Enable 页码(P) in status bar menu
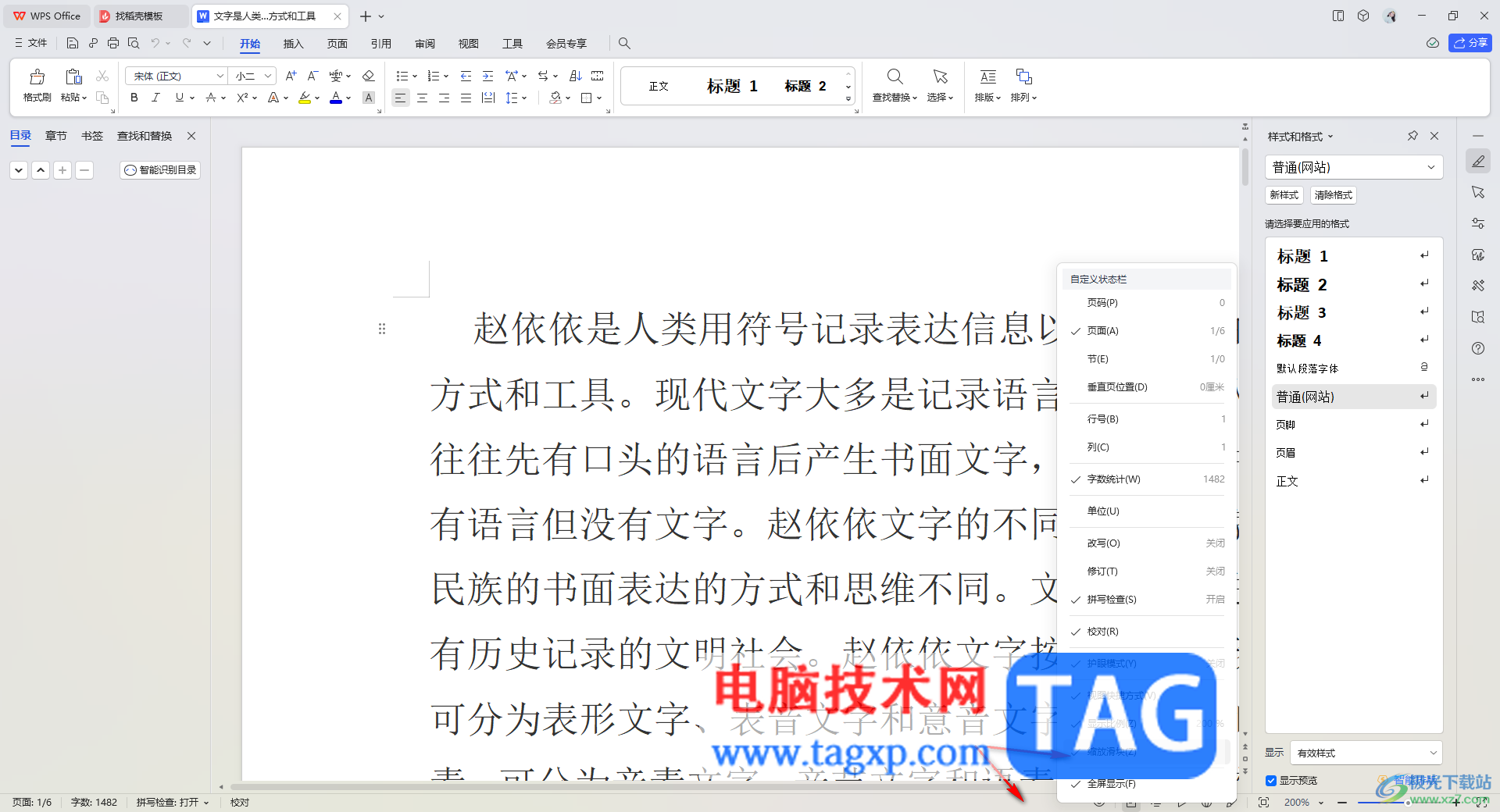The height and width of the screenshot is (812, 1500). [x=1147, y=303]
